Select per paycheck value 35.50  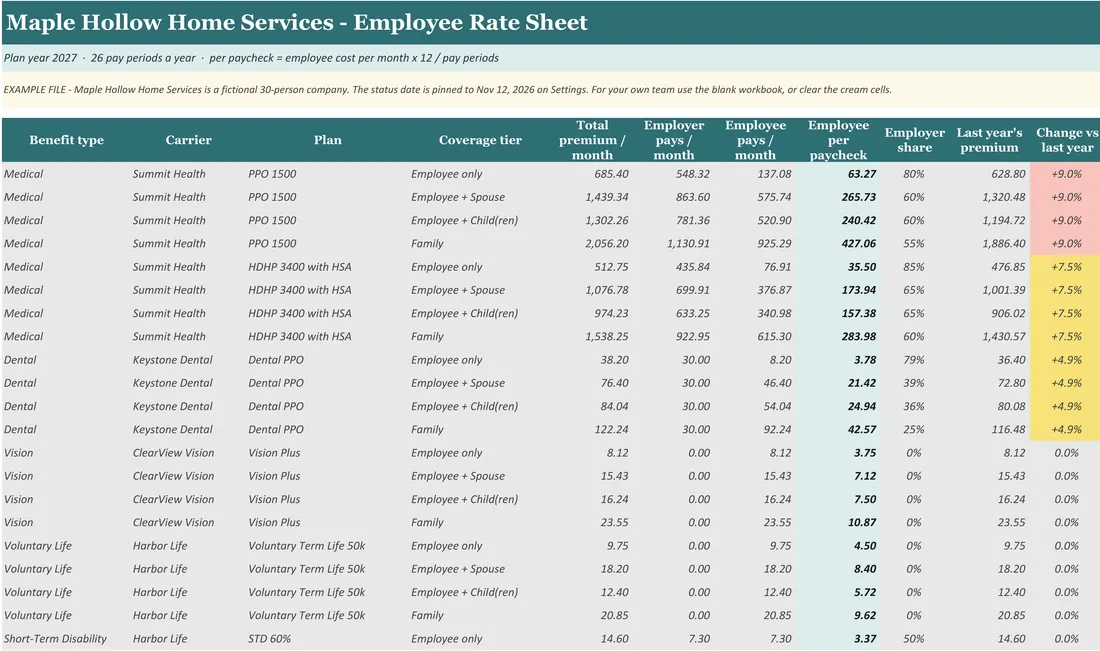click(861, 267)
